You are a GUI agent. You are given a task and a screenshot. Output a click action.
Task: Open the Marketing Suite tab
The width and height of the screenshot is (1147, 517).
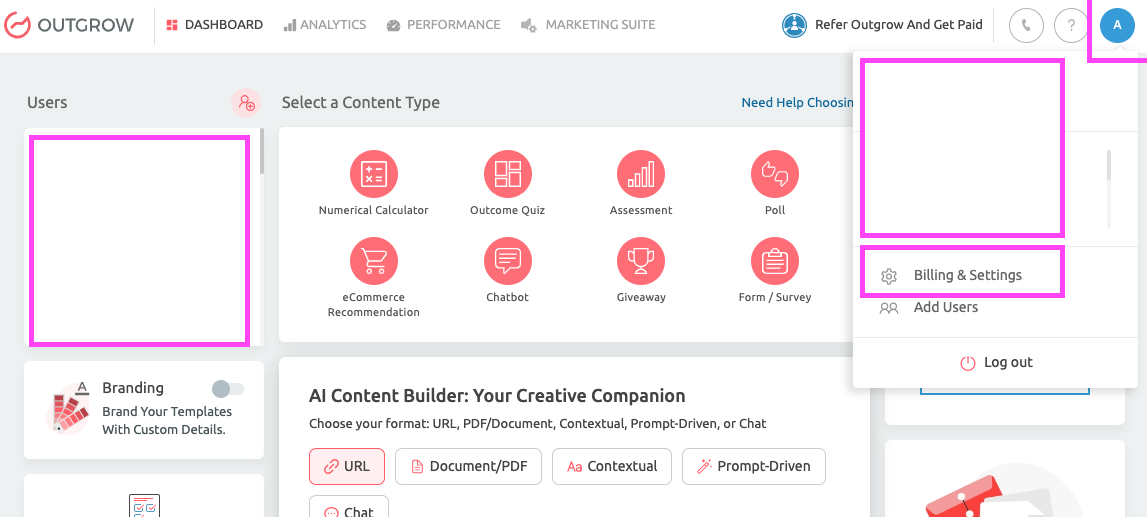point(588,25)
